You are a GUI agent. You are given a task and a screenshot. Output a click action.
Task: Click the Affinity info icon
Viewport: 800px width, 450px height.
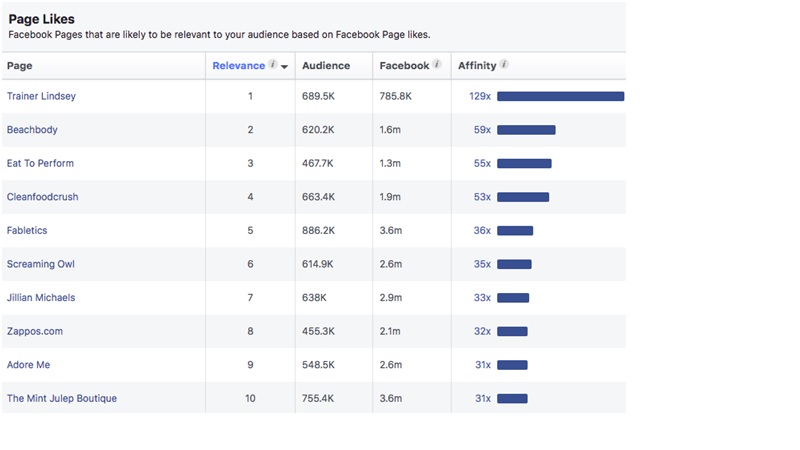tap(504, 64)
